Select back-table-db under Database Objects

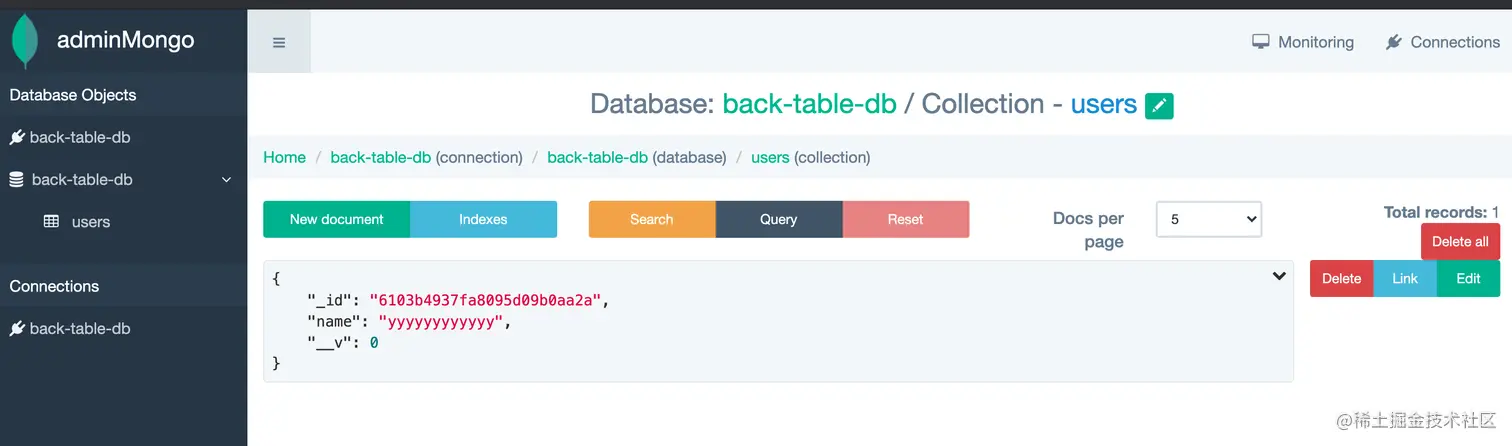[x=80, y=137]
